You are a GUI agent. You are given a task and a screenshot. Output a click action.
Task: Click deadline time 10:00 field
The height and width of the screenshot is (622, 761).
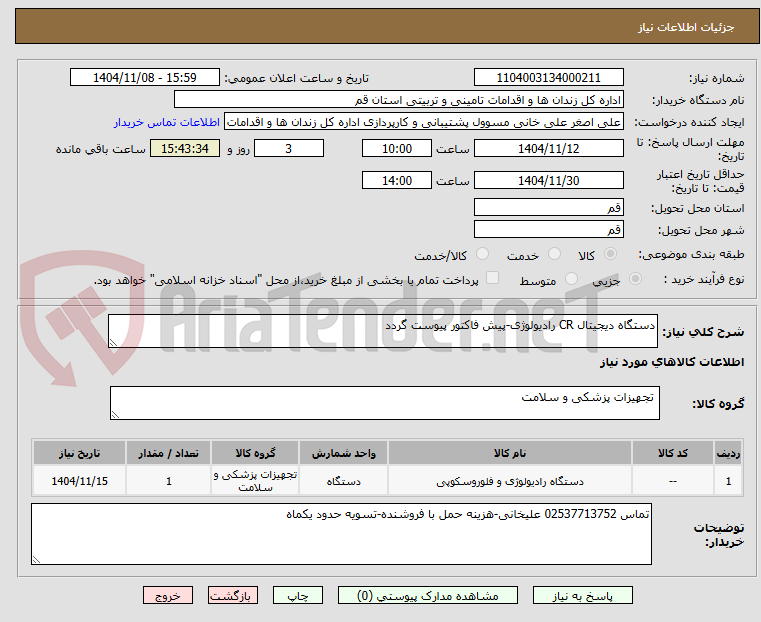pos(397,148)
